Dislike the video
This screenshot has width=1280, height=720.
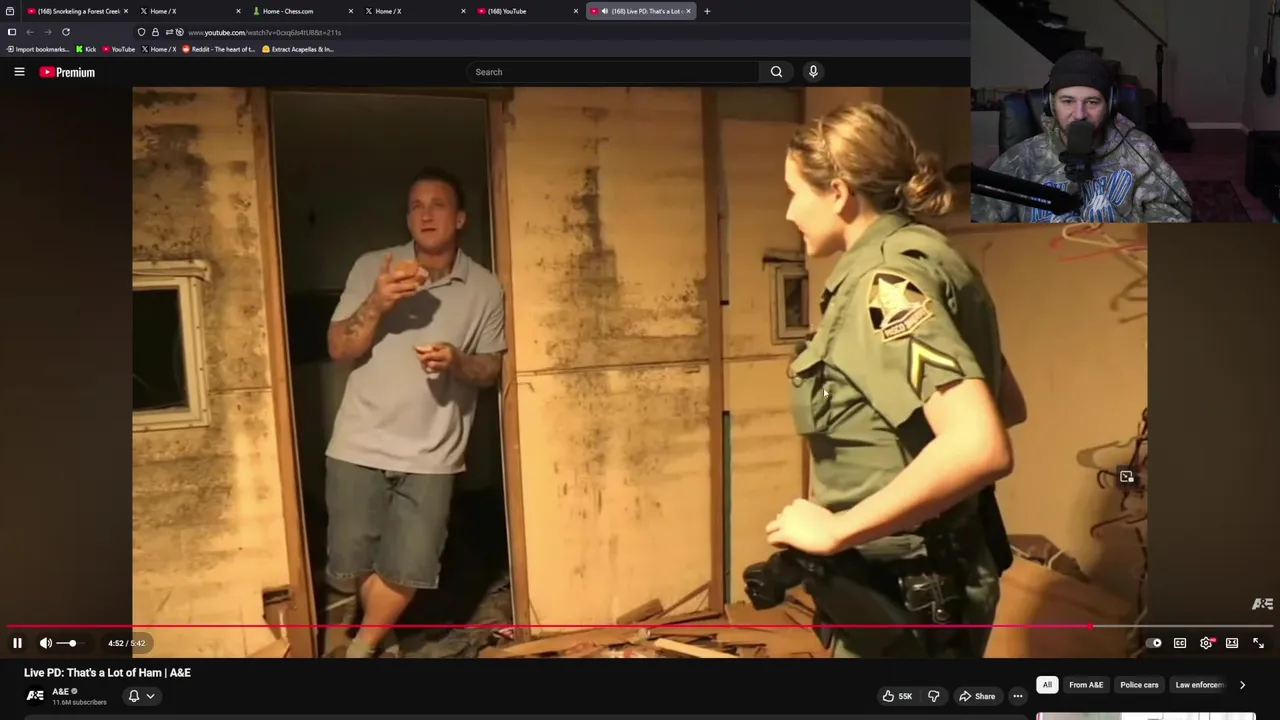click(934, 696)
